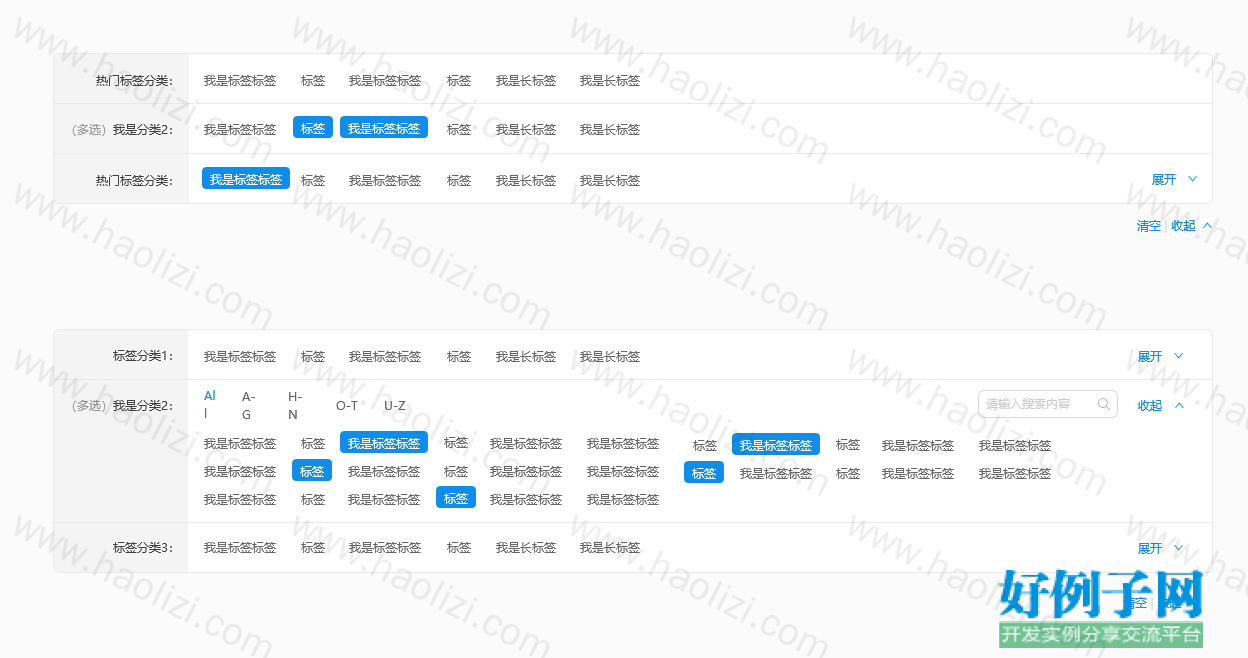Collapse lower 我是分类2 row with 收起

pyautogui.click(x=1150, y=405)
